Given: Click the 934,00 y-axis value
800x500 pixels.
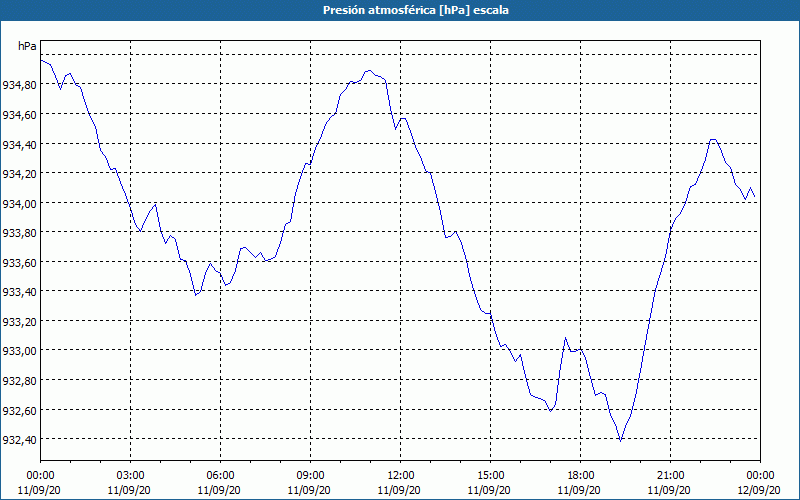Looking at the screenshot, I should [x=20, y=203].
